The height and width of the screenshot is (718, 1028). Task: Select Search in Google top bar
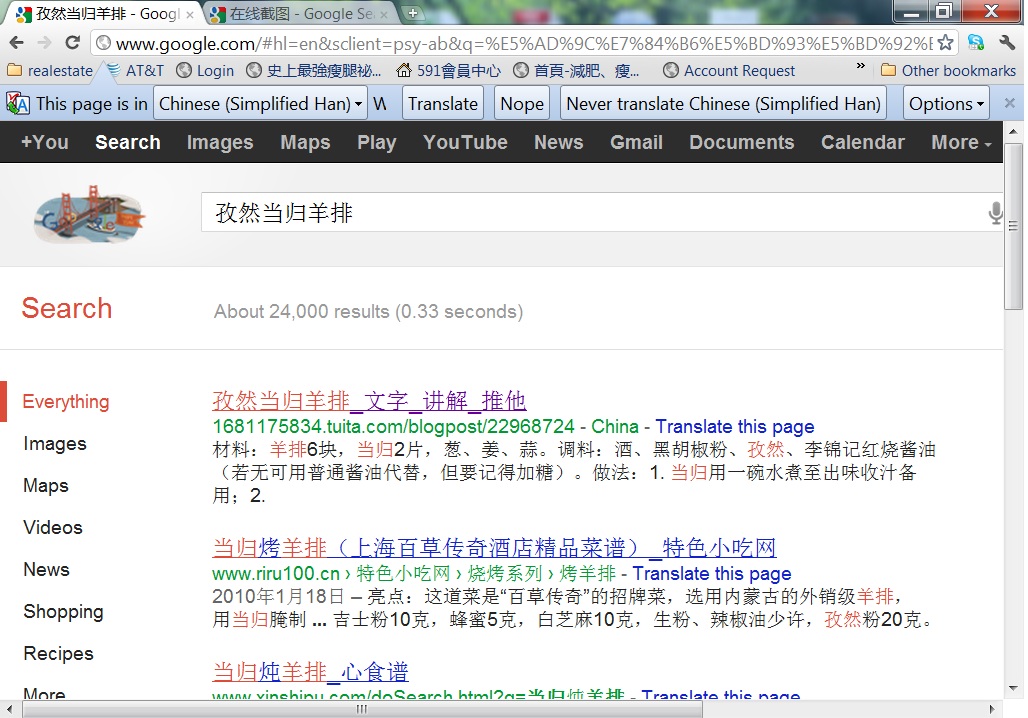pyautogui.click(x=128, y=142)
